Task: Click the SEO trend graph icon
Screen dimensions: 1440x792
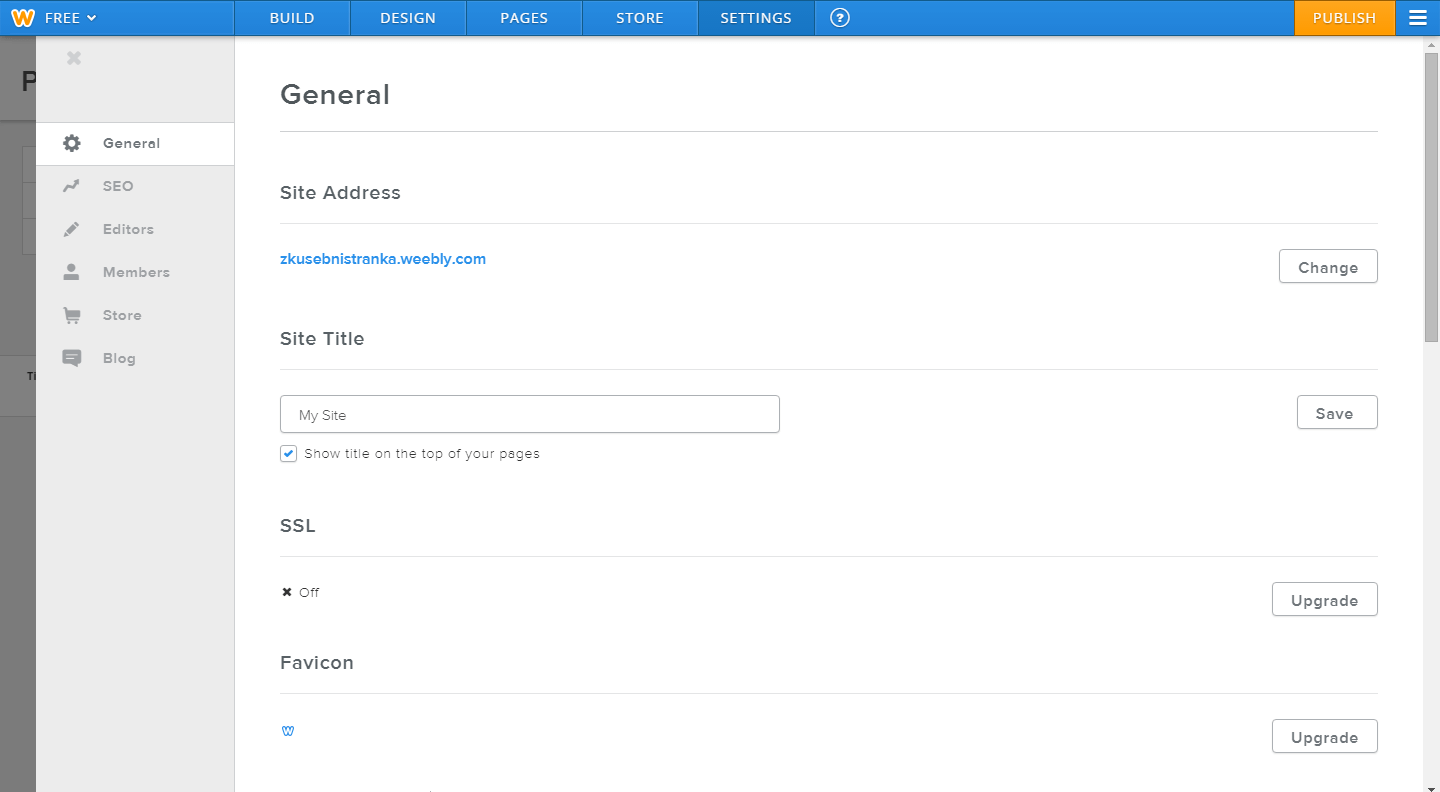Action: coord(71,186)
